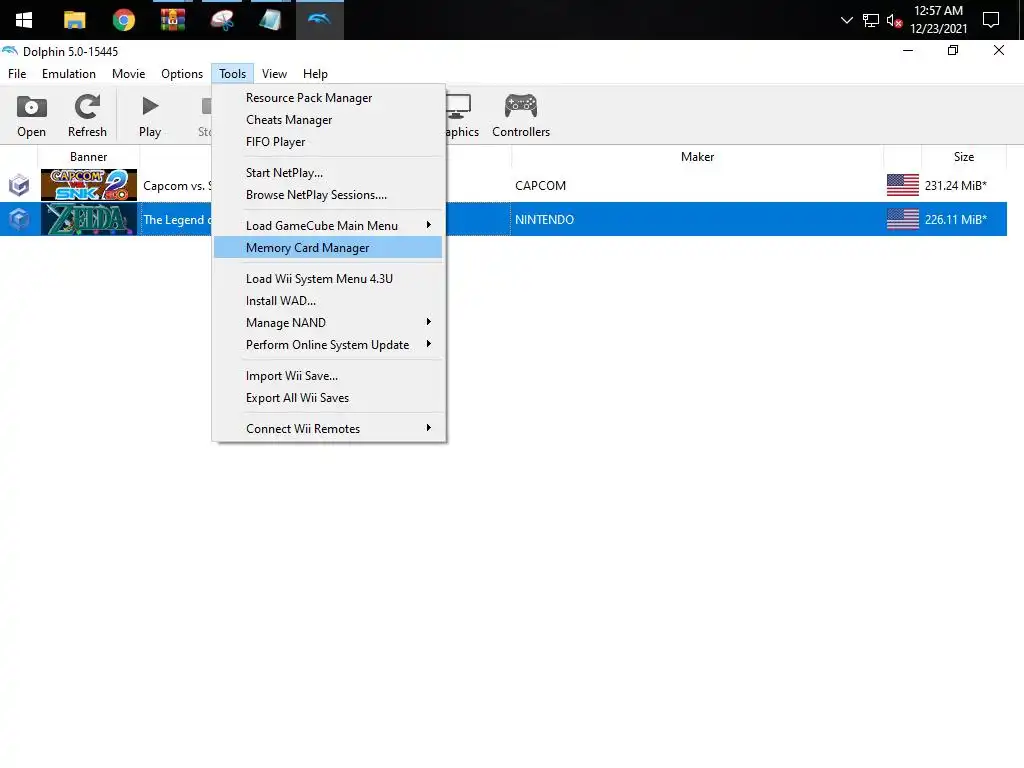Expand Perform Online System Update submenu
Viewport: 1024px width, 768px height.
tap(328, 345)
